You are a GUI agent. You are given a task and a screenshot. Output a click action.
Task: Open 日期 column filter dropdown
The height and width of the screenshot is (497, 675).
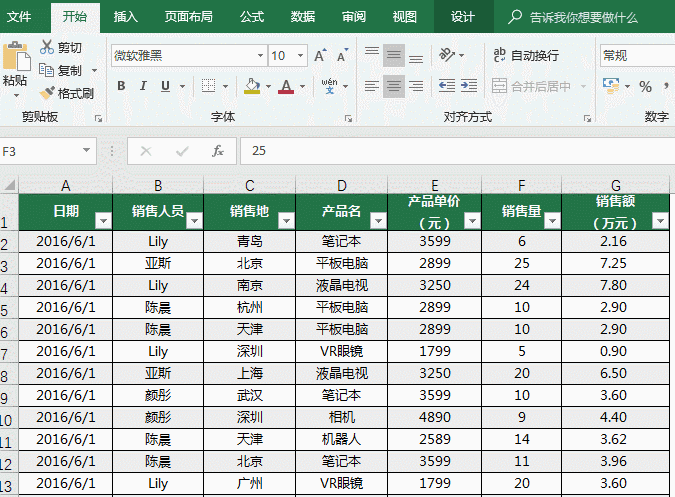coord(103,221)
